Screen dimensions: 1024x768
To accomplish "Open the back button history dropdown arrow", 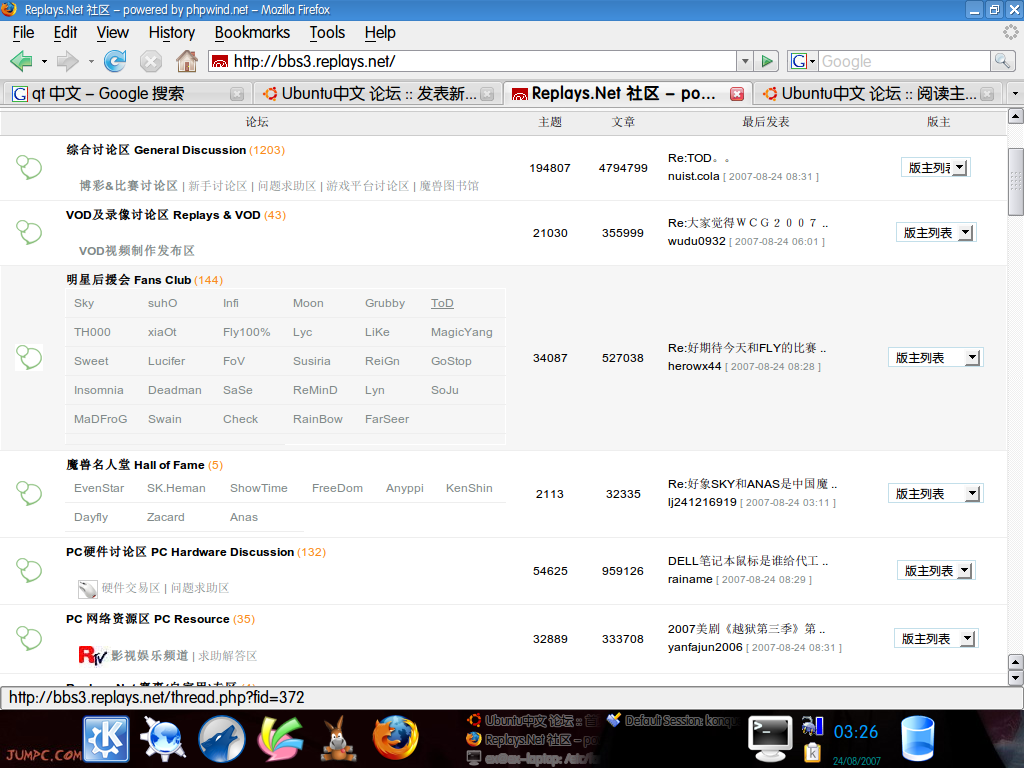I will coord(44,61).
